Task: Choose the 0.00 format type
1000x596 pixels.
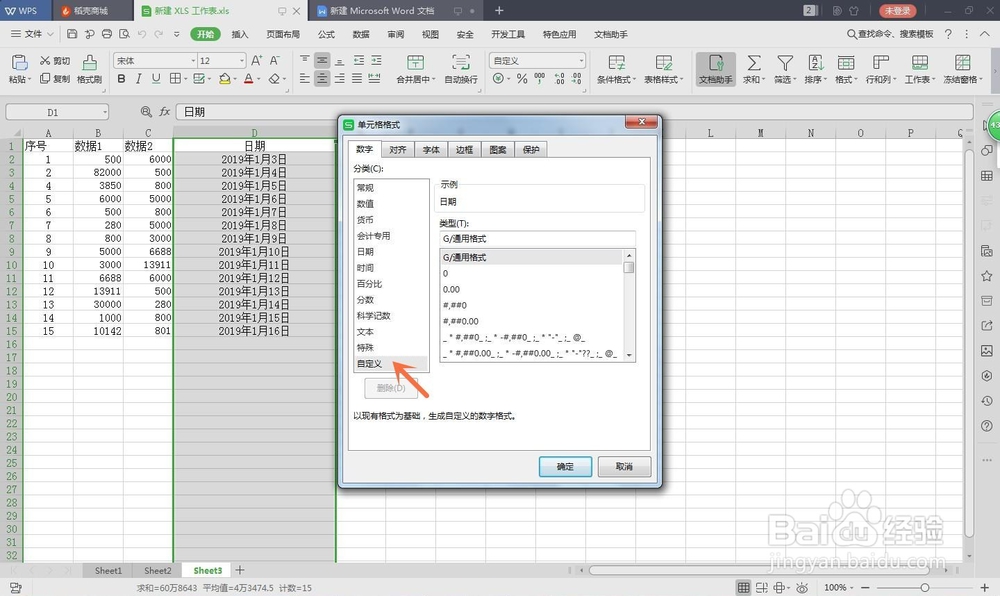Action: click(x=531, y=289)
